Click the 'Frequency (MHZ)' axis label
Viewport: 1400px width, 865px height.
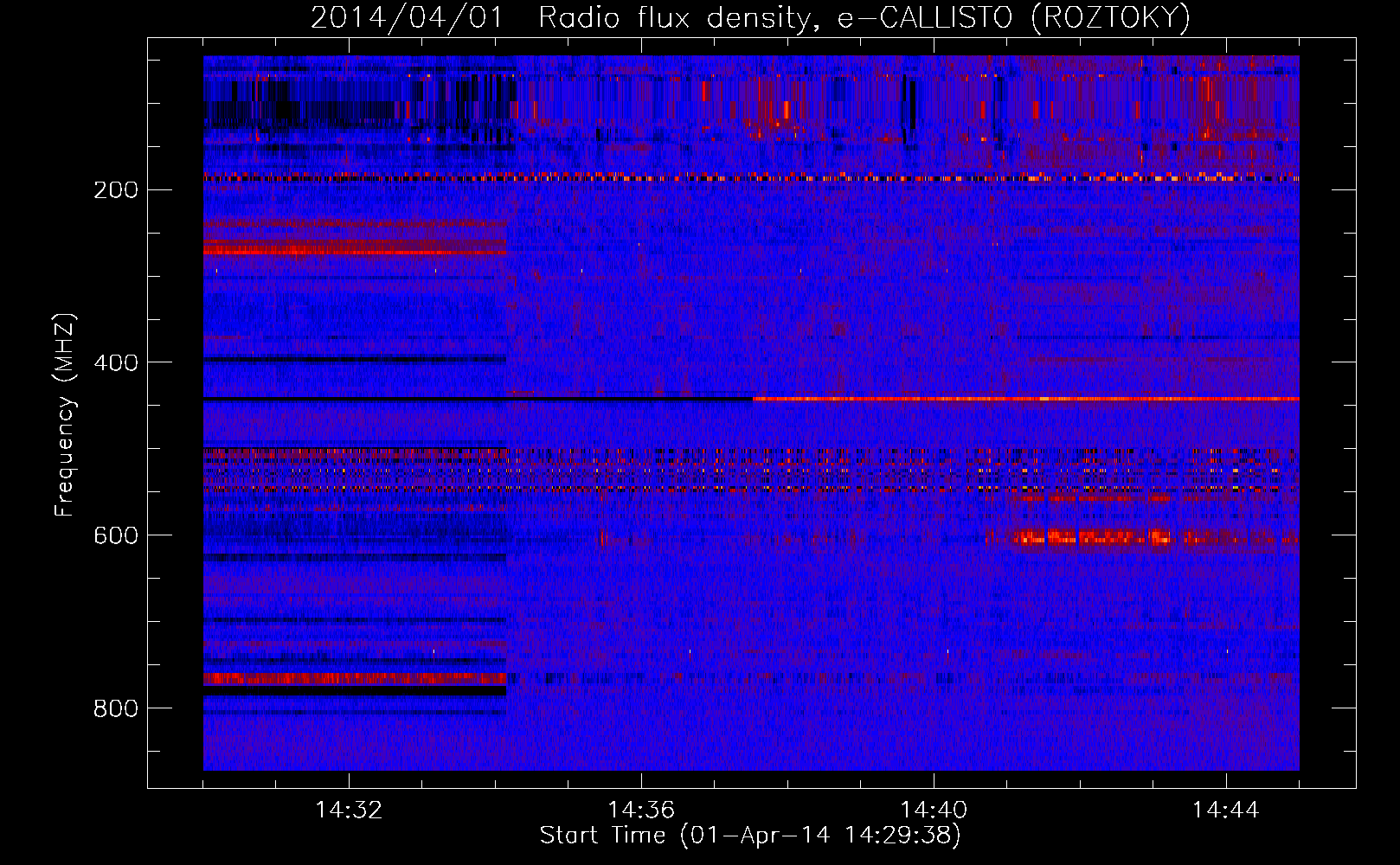click(x=65, y=414)
